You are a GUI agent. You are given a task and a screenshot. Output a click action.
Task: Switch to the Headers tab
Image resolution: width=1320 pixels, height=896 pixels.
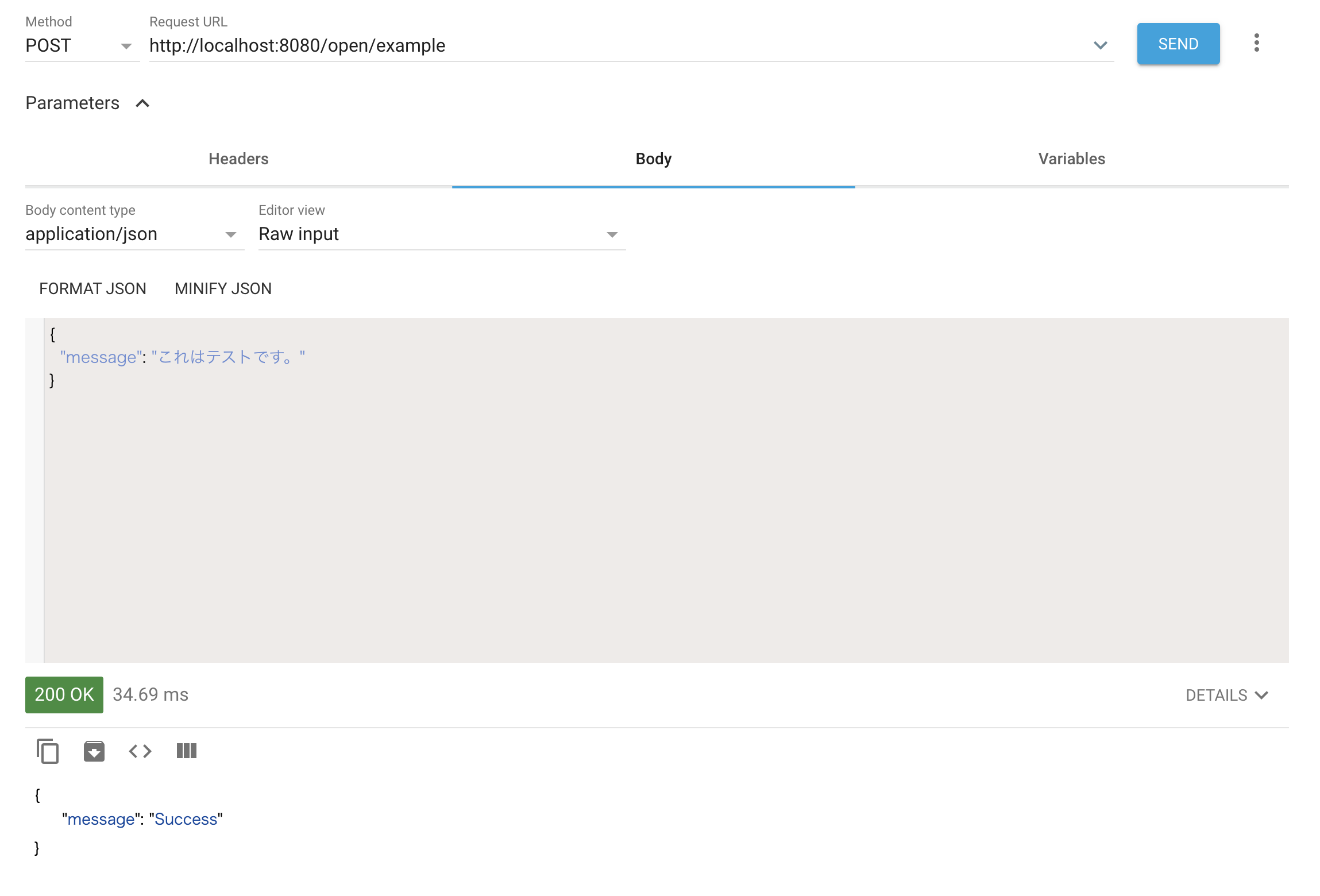238,159
